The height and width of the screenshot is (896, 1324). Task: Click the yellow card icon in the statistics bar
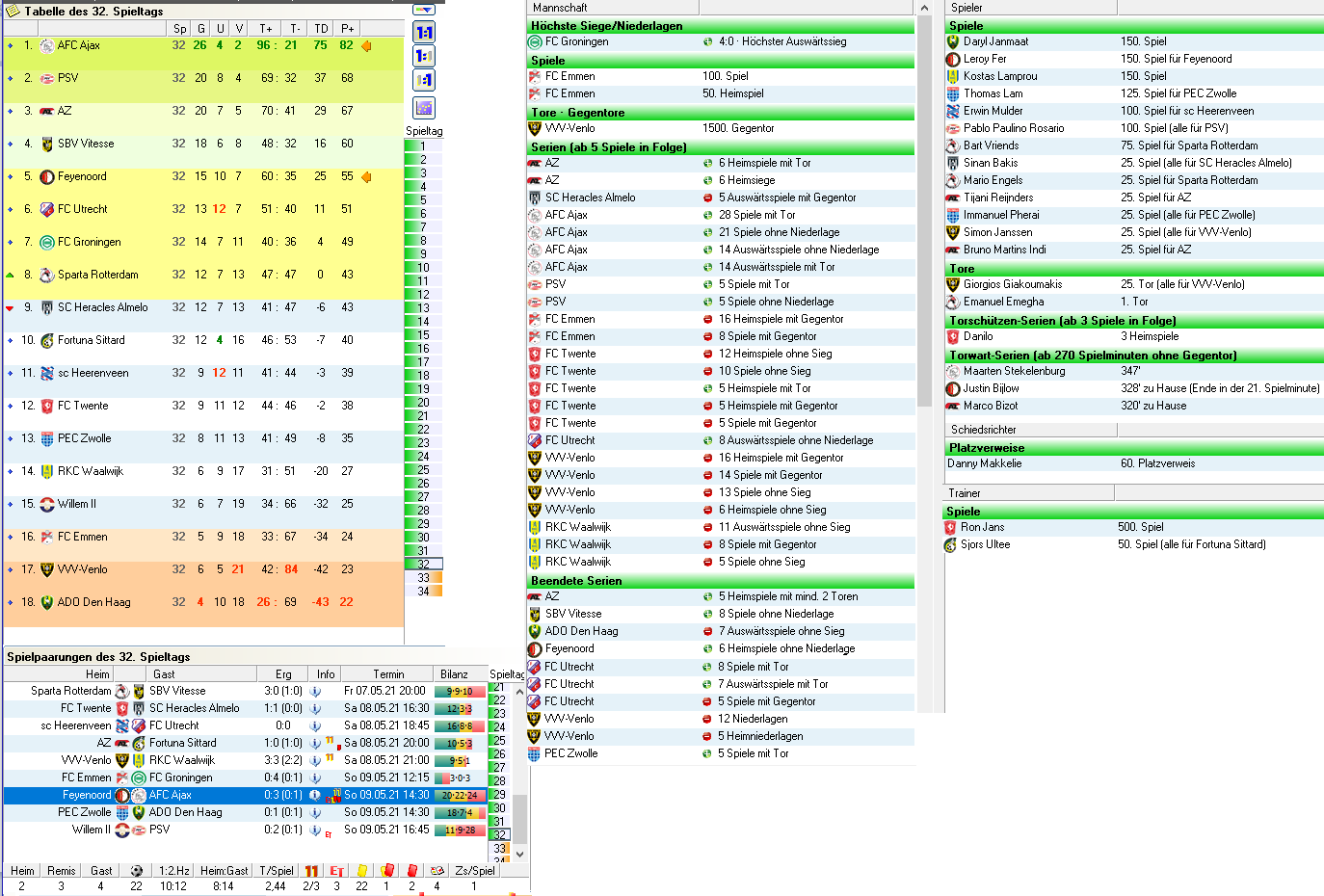[362, 870]
